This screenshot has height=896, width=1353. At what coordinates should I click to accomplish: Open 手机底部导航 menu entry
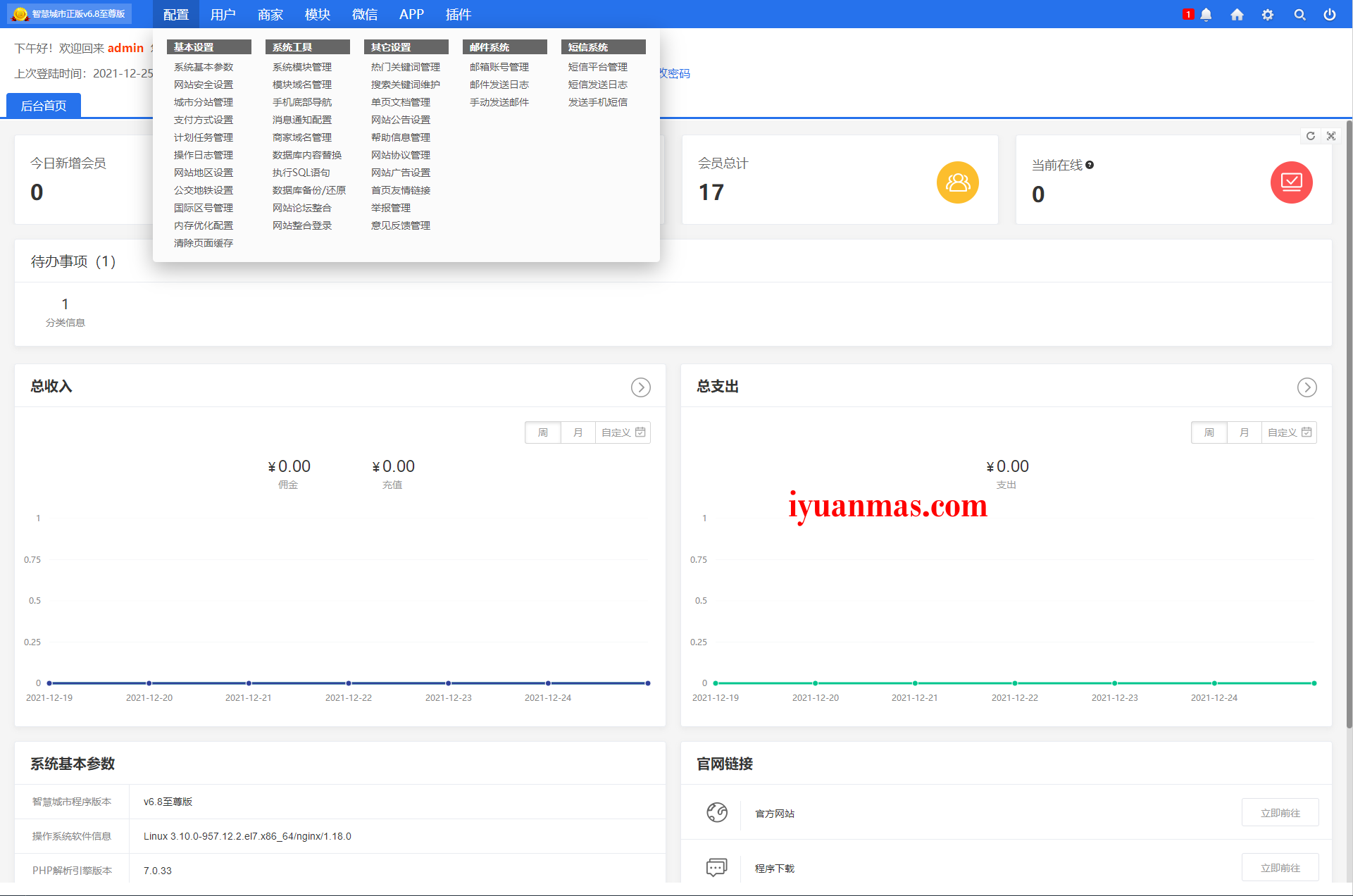click(302, 102)
